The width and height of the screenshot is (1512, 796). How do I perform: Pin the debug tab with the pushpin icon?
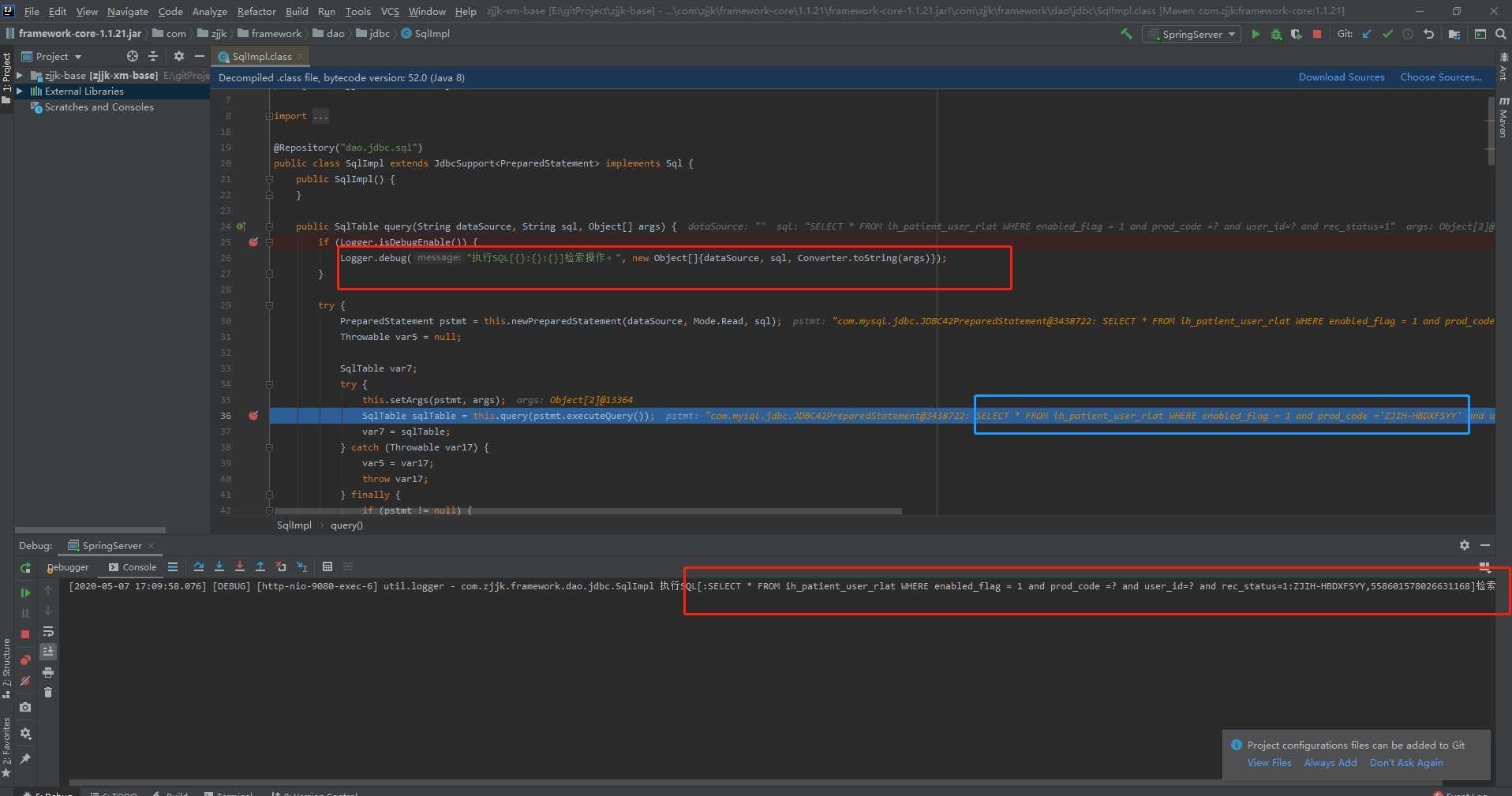pyautogui.click(x=25, y=759)
